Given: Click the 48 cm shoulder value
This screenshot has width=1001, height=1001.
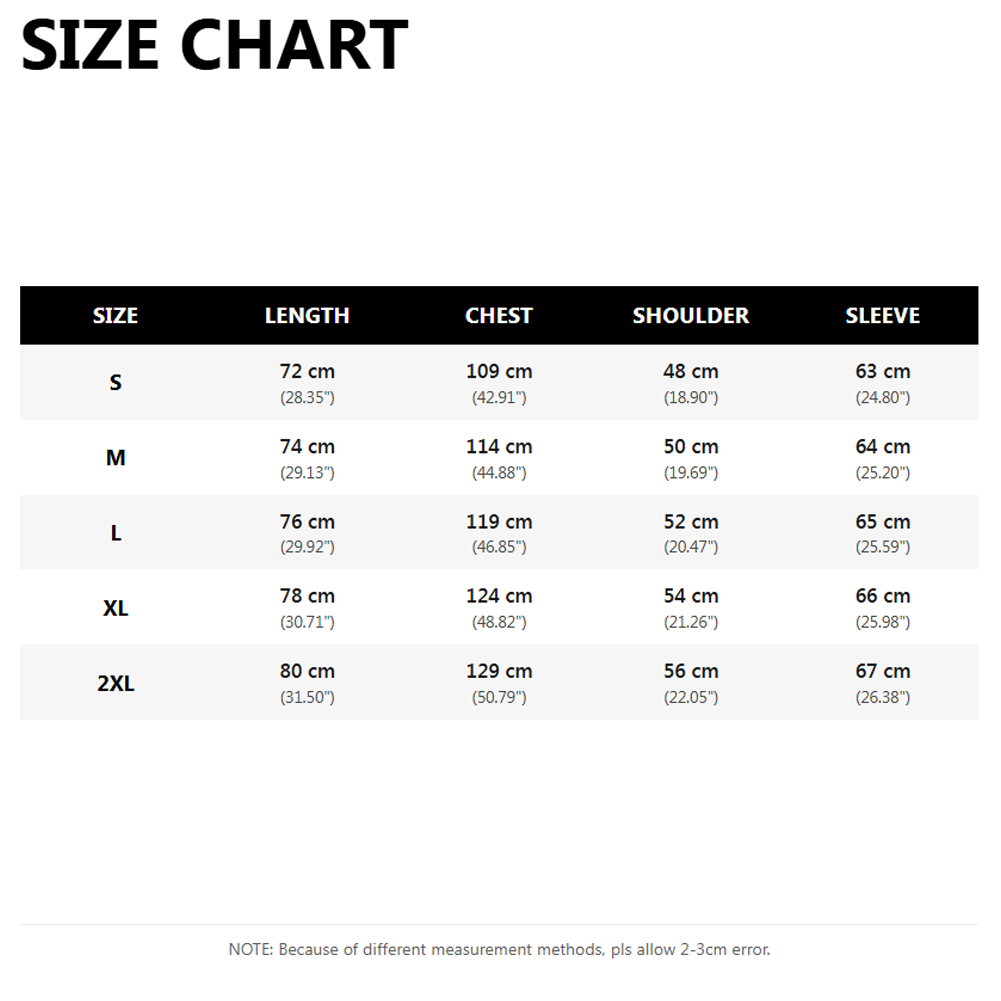Looking at the screenshot, I should click(x=691, y=371).
